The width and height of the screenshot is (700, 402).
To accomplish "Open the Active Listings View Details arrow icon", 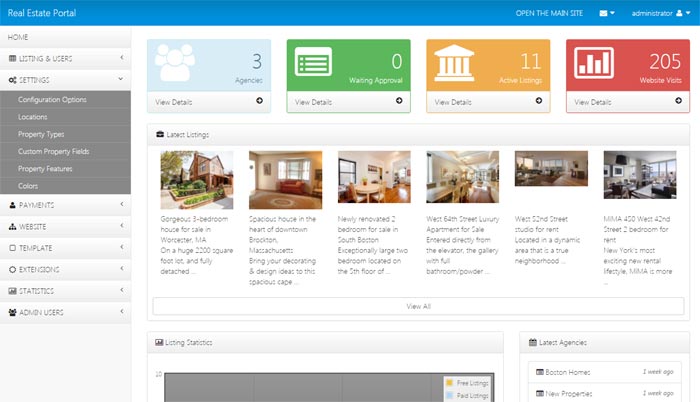I will (539, 101).
